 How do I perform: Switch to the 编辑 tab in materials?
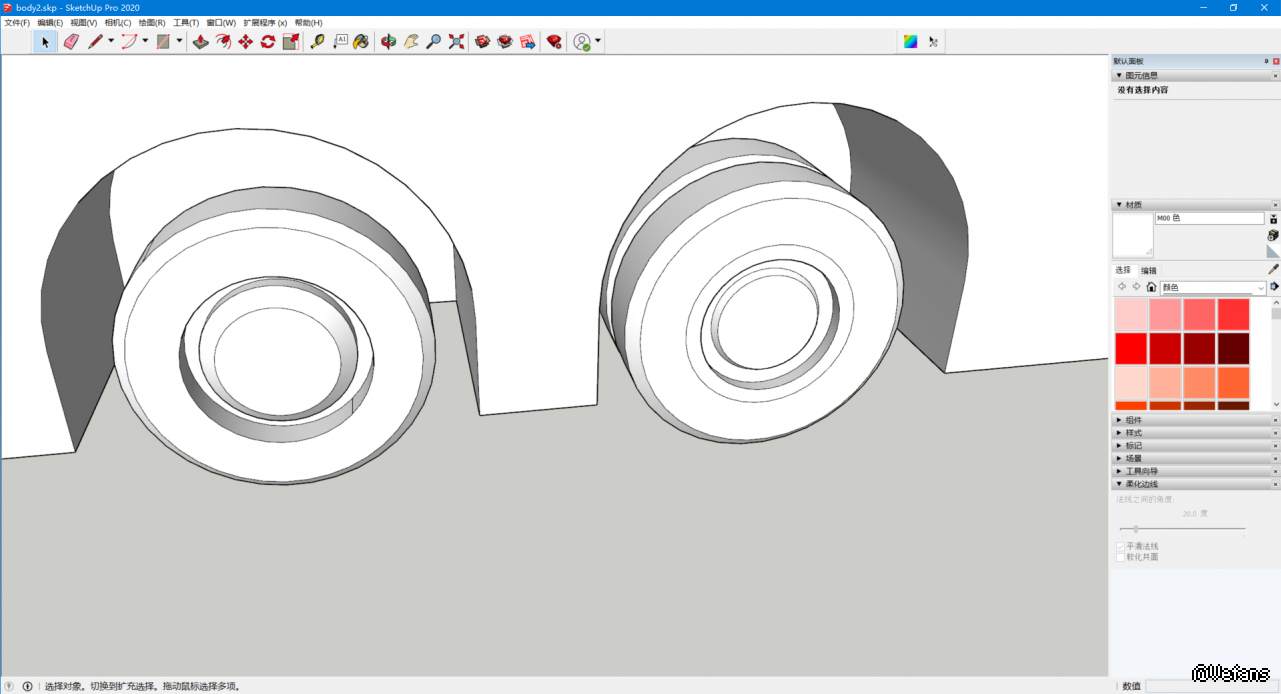tap(1149, 271)
